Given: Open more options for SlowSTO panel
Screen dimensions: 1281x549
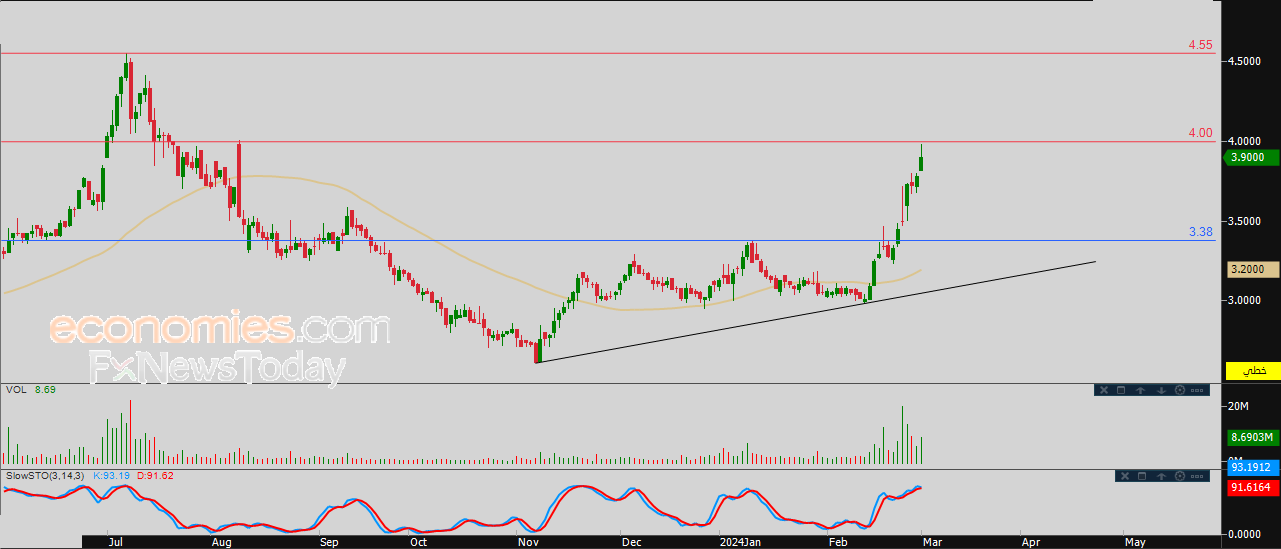Looking at the screenshot, I should pos(1197,476).
